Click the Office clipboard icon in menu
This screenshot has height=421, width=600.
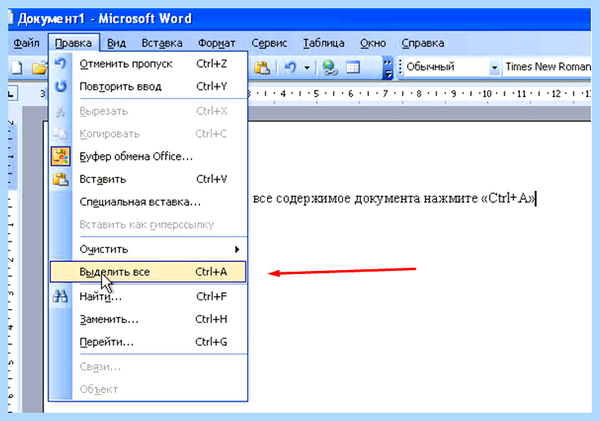60,157
